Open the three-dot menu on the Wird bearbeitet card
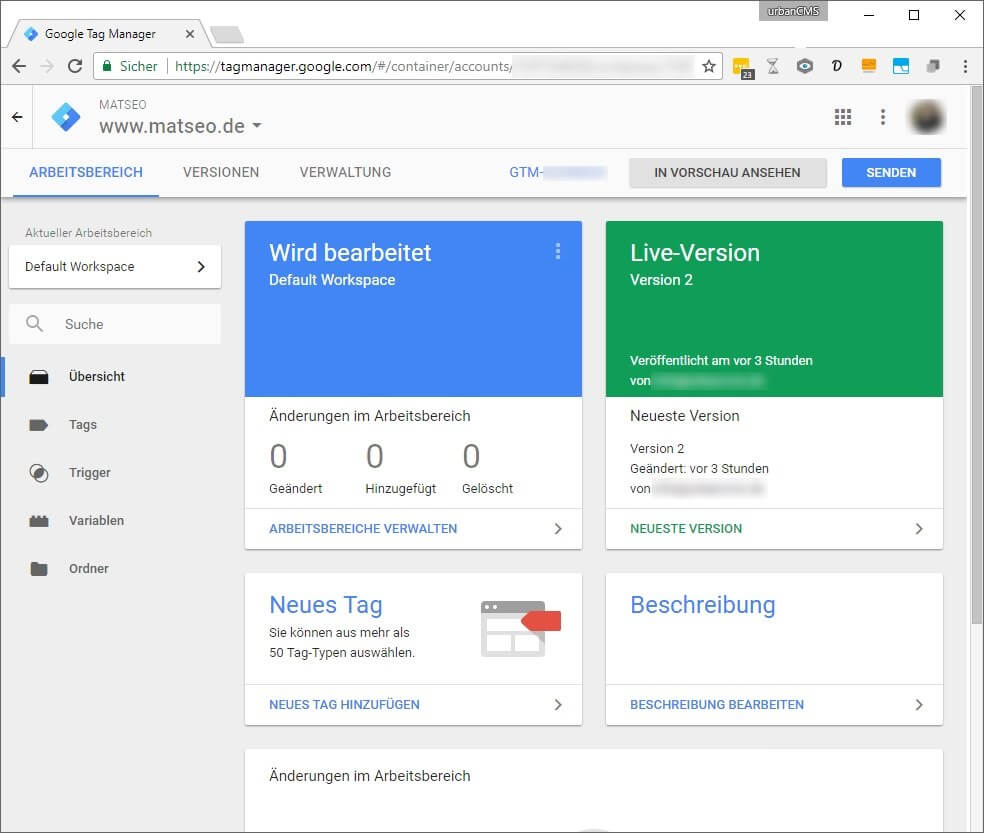 point(558,252)
